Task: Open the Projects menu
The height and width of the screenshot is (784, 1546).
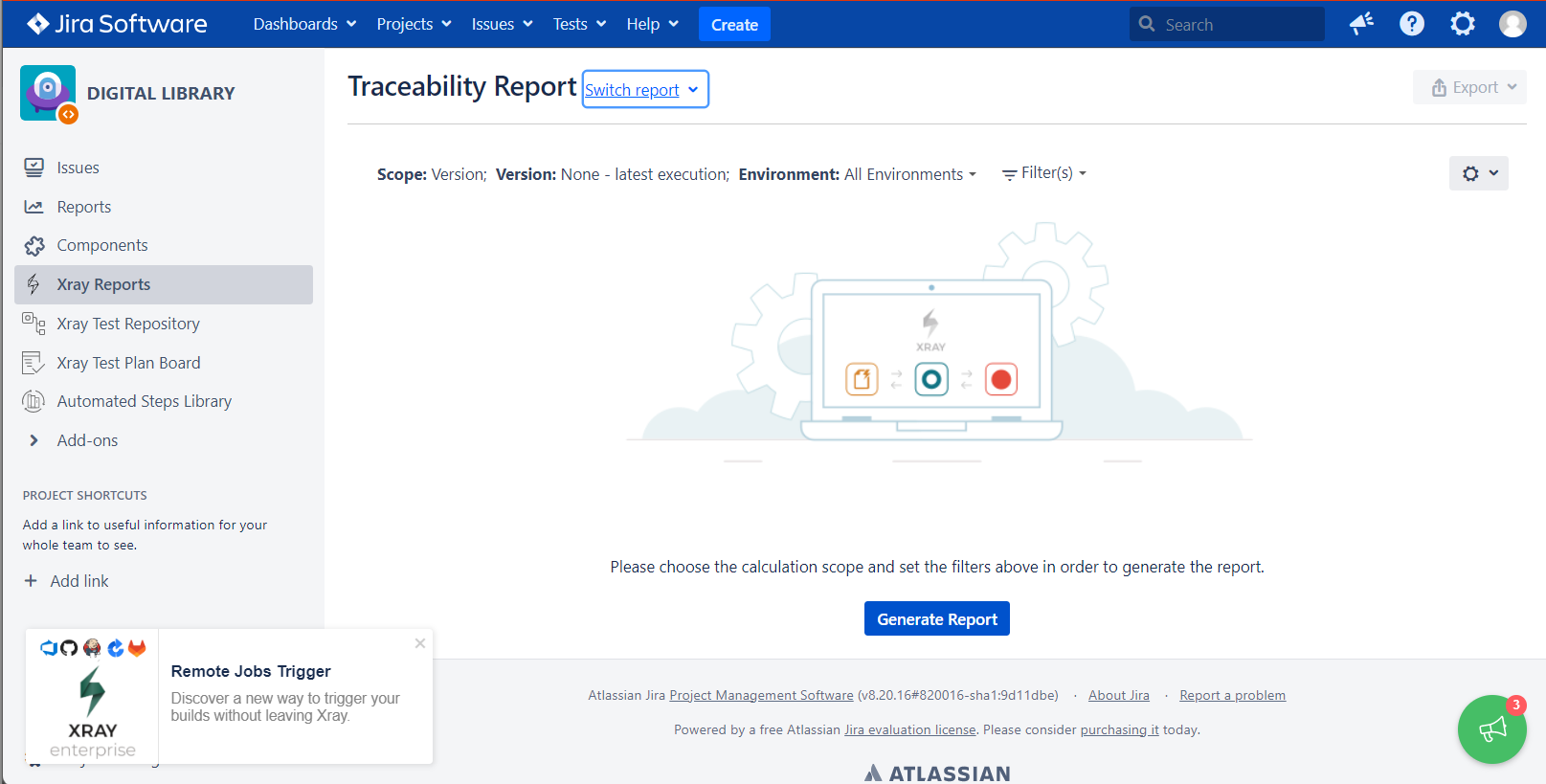Action: 414,24
